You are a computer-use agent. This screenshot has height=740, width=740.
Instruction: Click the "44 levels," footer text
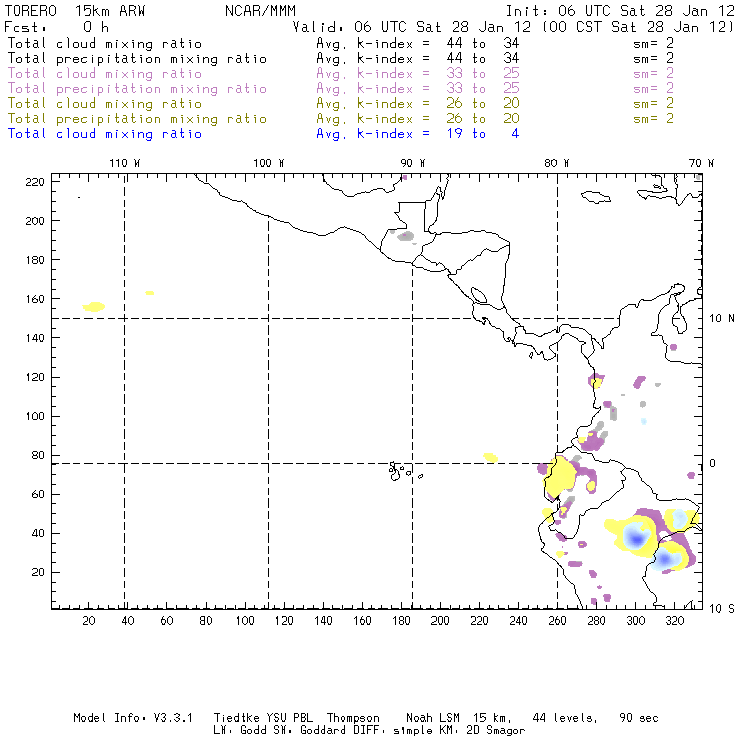click(565, 718)
